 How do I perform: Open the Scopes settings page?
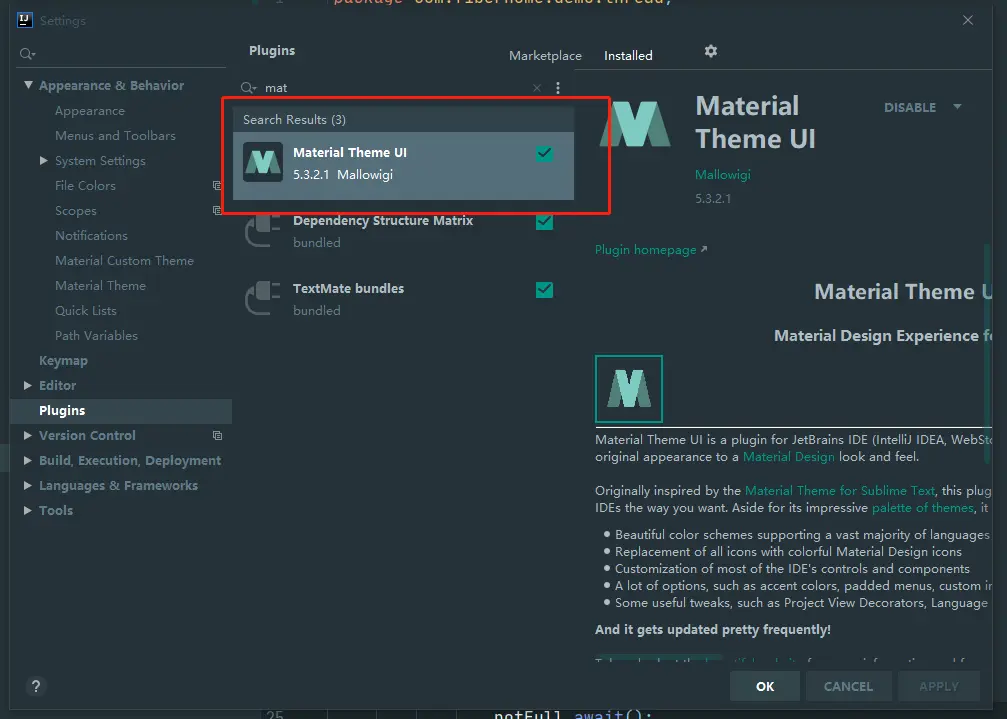point(76,211)
